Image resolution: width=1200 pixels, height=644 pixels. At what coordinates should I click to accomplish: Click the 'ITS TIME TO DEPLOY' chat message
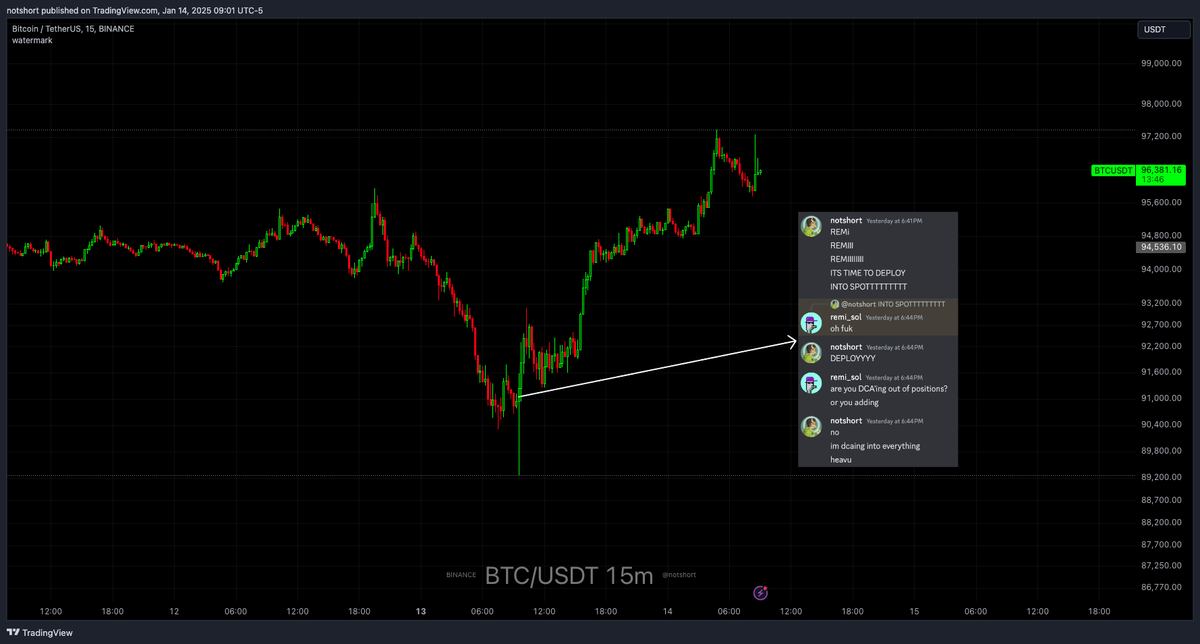tap(867, 273)
